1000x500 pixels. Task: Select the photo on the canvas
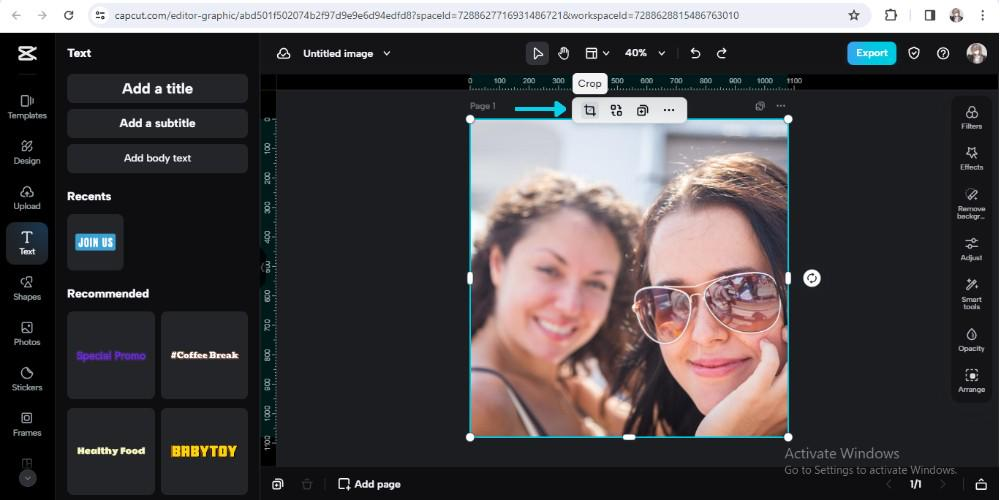(x=629, y=278)
